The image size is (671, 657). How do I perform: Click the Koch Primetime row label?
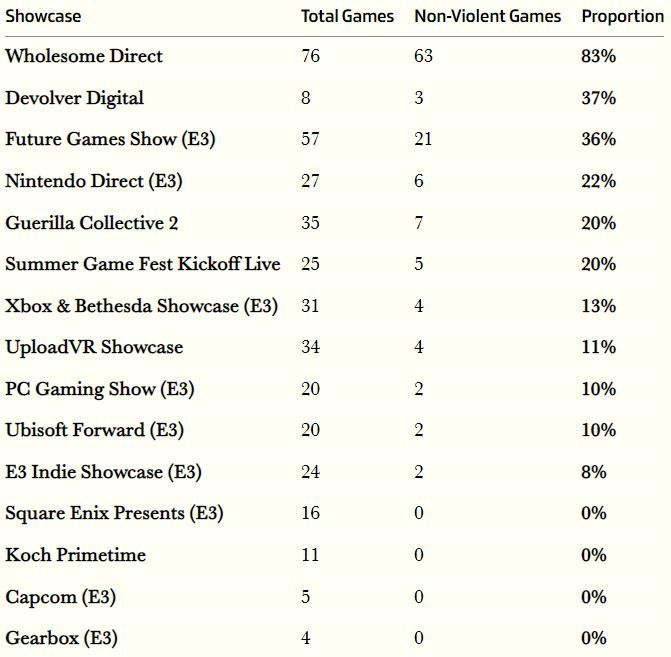pos(76,555)
